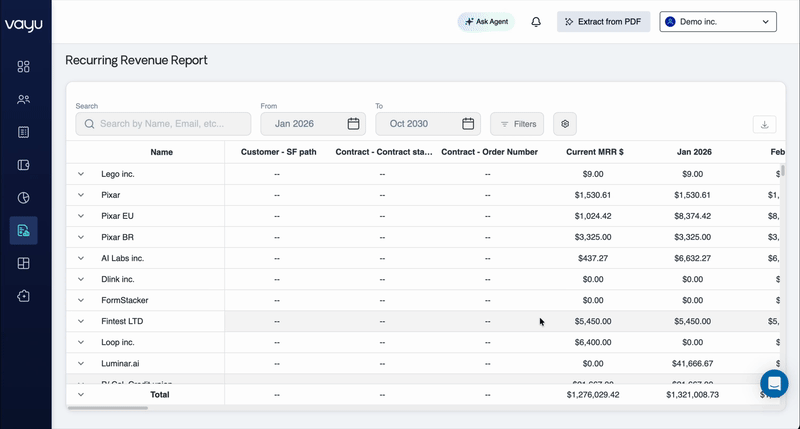Viewport: 800px width, 429px height.
Task: Open the From date calendar icon
Action: [x=354, y=123]
